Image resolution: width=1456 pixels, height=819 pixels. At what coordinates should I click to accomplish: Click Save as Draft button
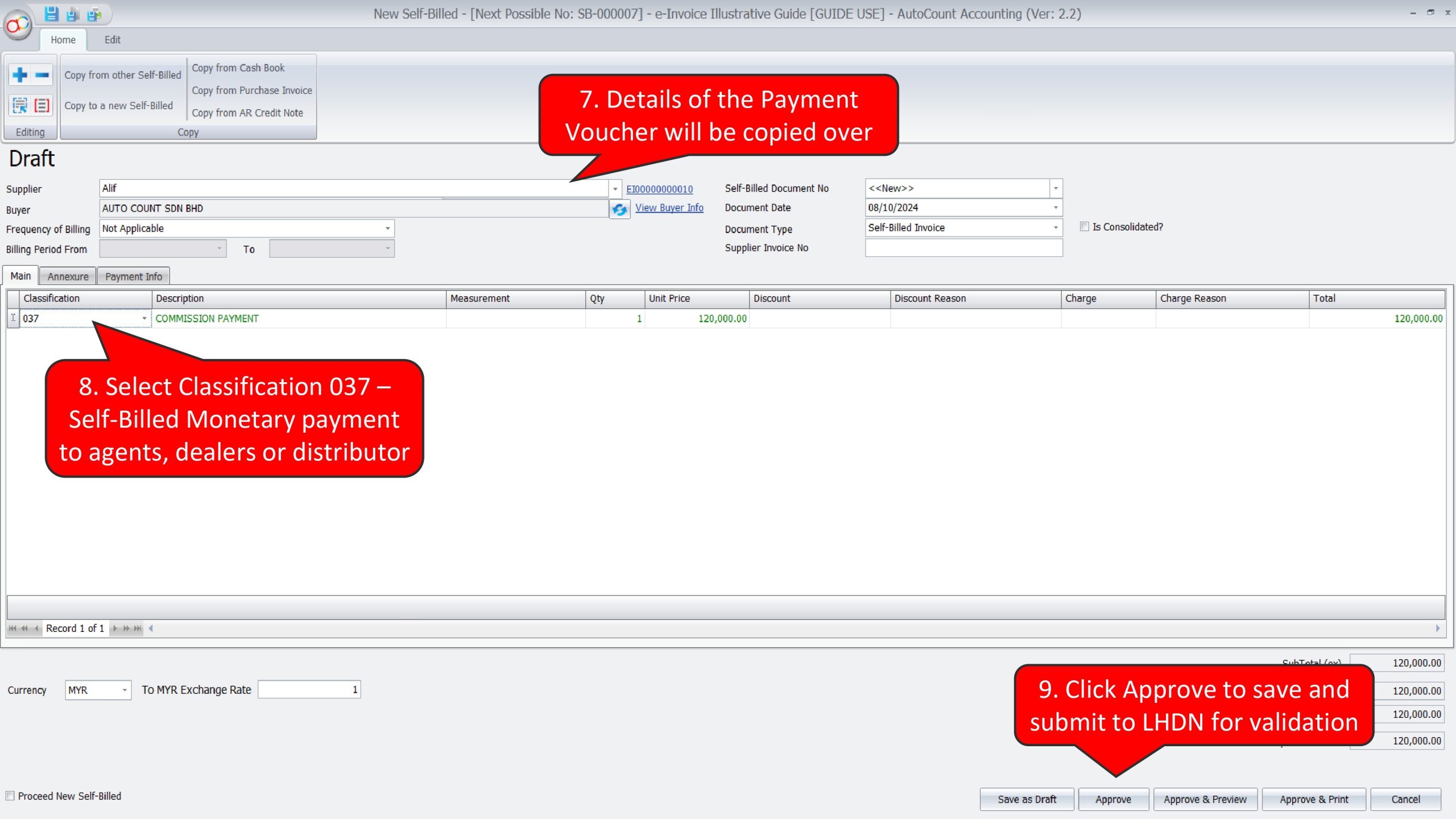[1027, 799]
